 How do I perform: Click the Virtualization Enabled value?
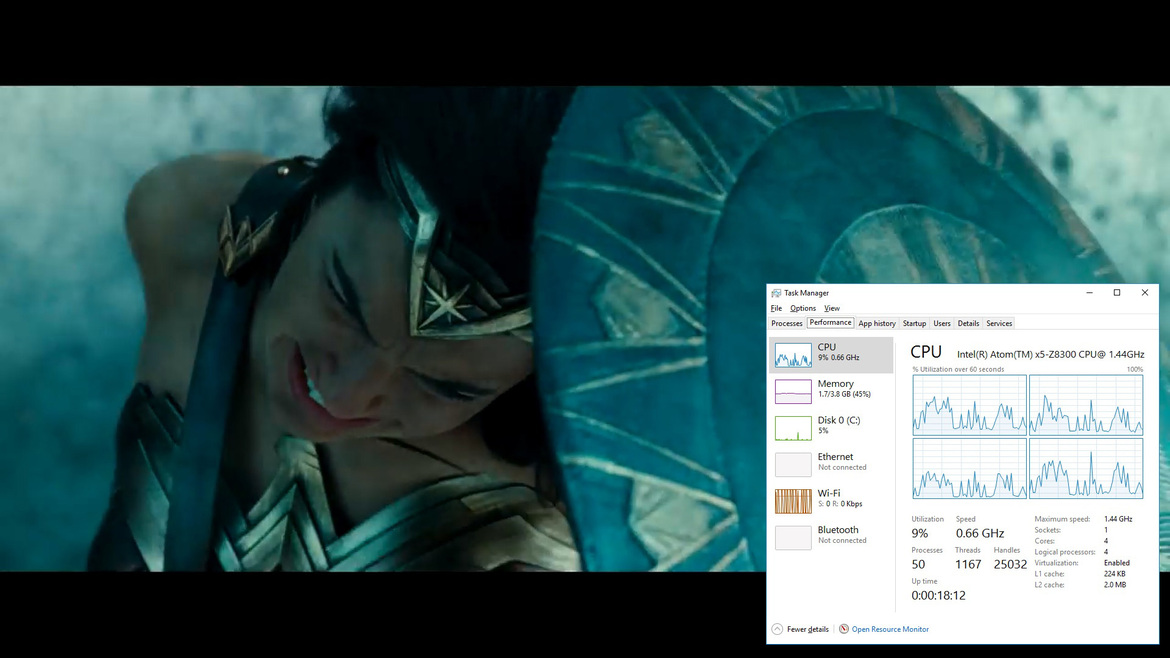(x=1117, y=563)
